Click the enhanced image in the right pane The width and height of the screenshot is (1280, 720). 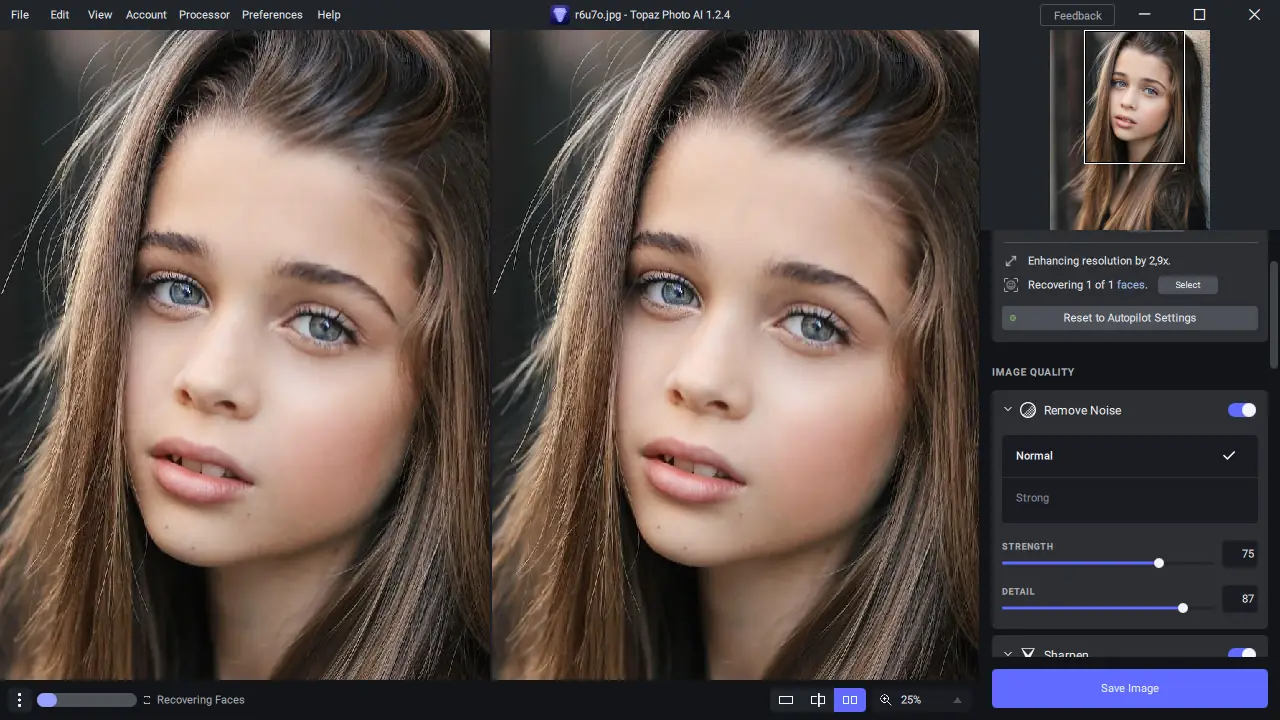click(735, 355)
